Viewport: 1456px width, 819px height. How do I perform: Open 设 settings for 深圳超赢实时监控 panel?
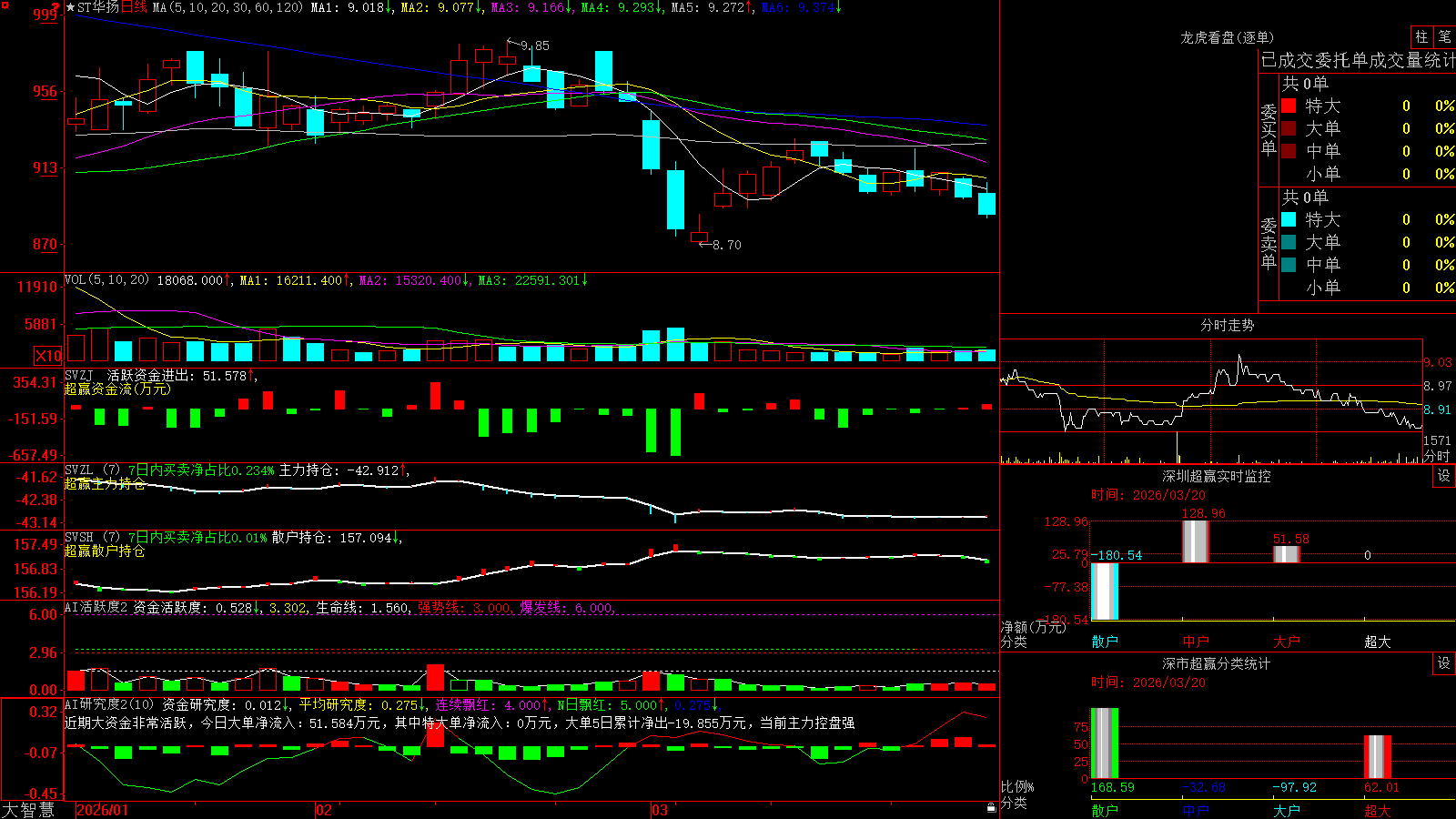coord(1444,476)
